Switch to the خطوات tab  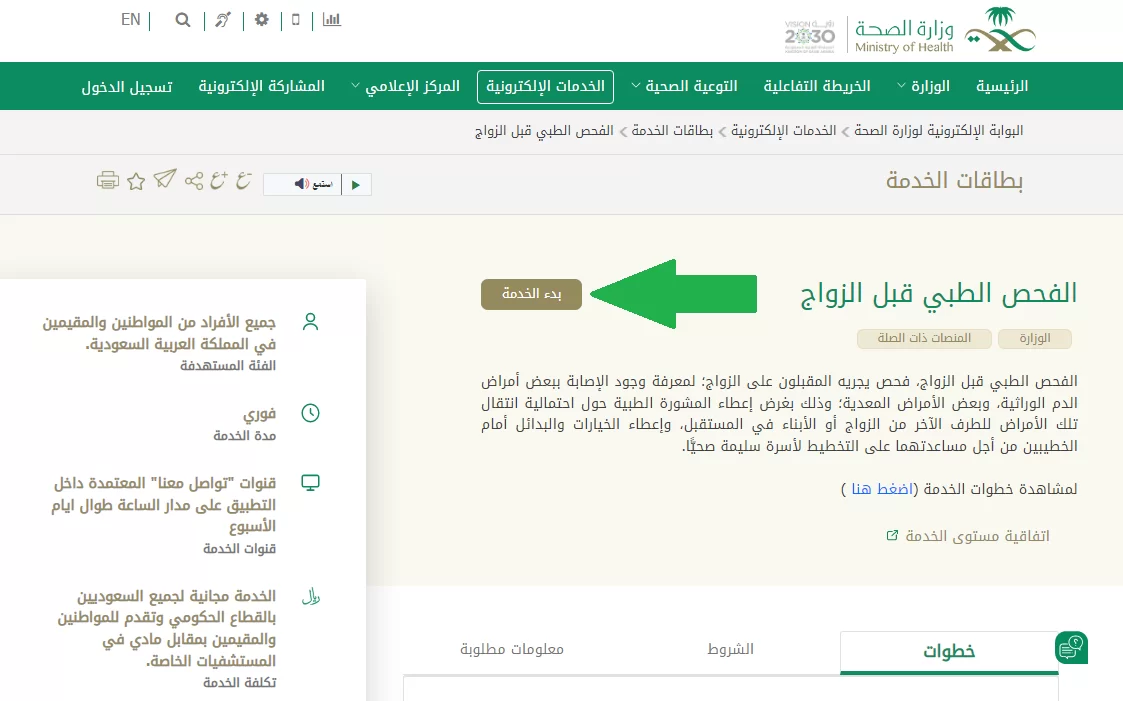948,652
